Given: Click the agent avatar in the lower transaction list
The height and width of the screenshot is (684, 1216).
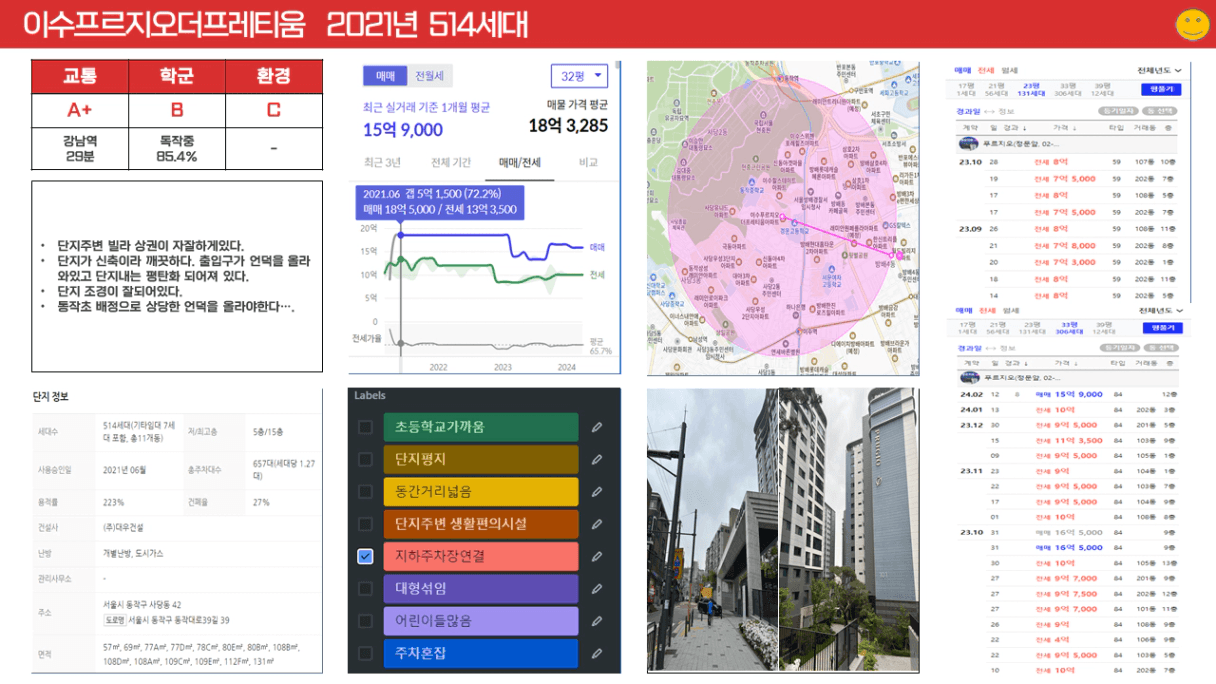Looking at the screenshot, I should click(x=969, y=378).
